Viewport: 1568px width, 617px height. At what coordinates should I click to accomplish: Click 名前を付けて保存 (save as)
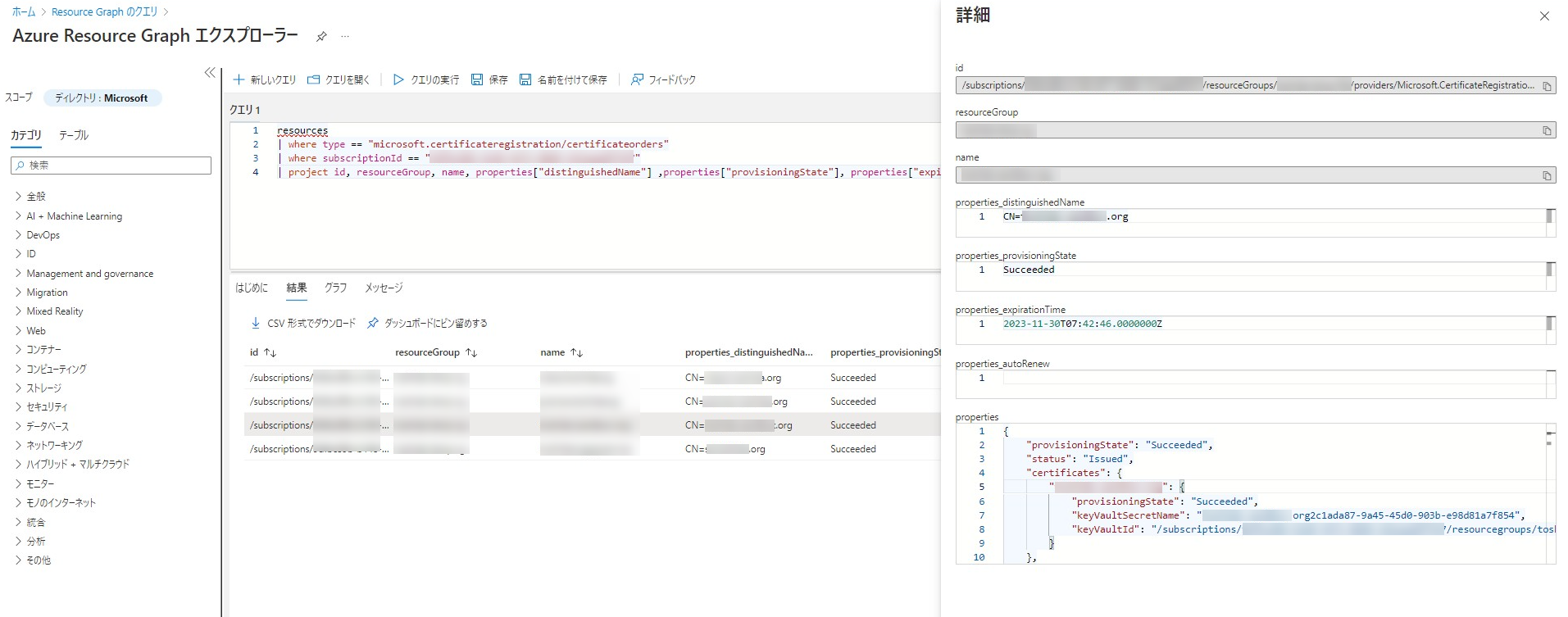click(563, 79)
